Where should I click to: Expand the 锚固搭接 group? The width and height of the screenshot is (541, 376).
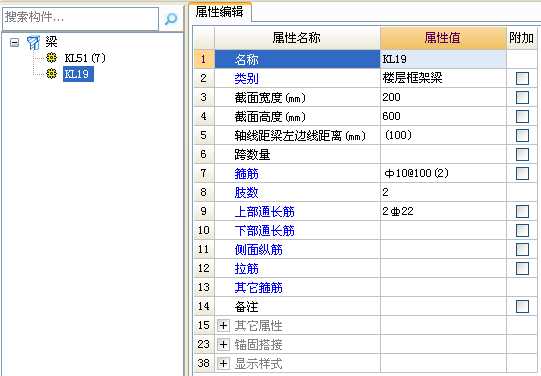point(223,344)
